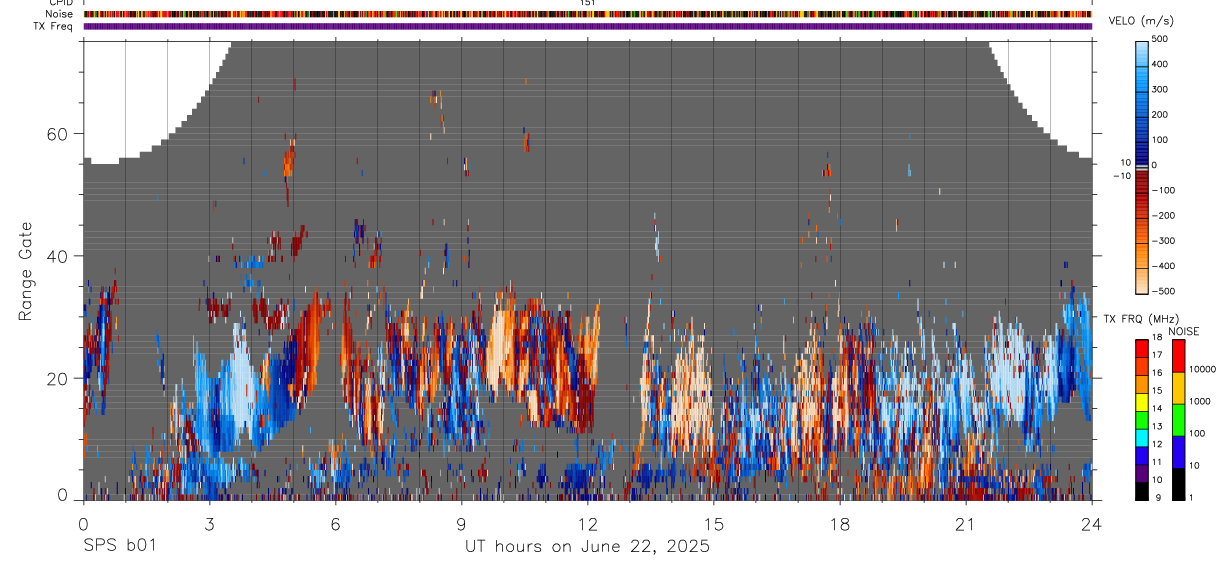Click the '300' velocity colorbar label
This screenshot has height=567, width=1228.
(1160, 90)
